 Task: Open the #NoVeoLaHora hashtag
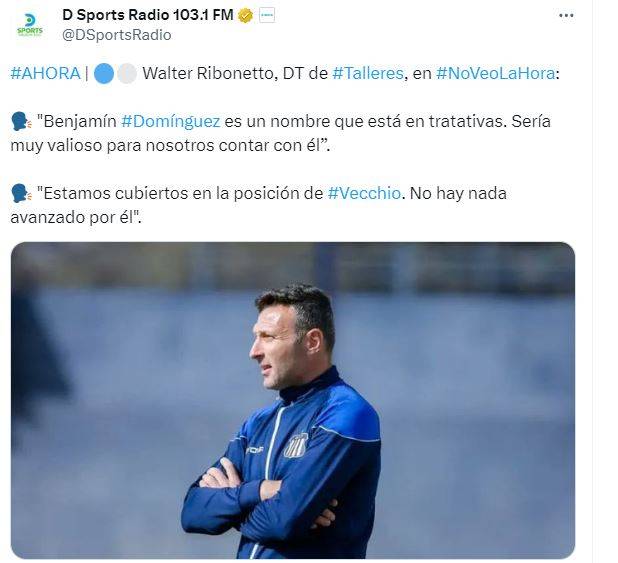tap(496, 73)
